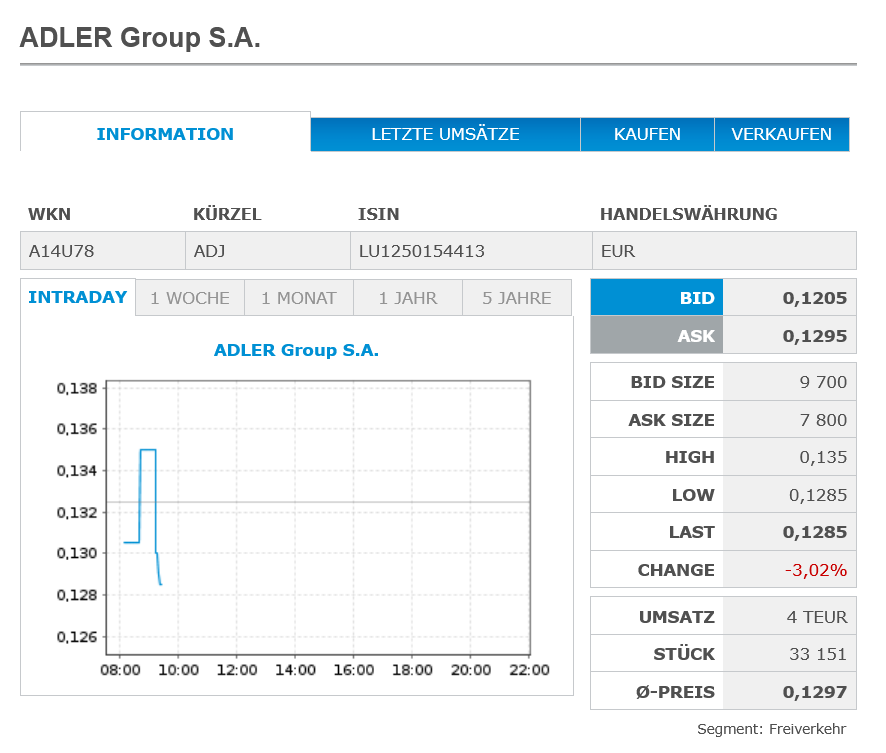This screenshot has width=886, height=753.
Task: Click the CHANGE row label
Action: coord(676,570)
